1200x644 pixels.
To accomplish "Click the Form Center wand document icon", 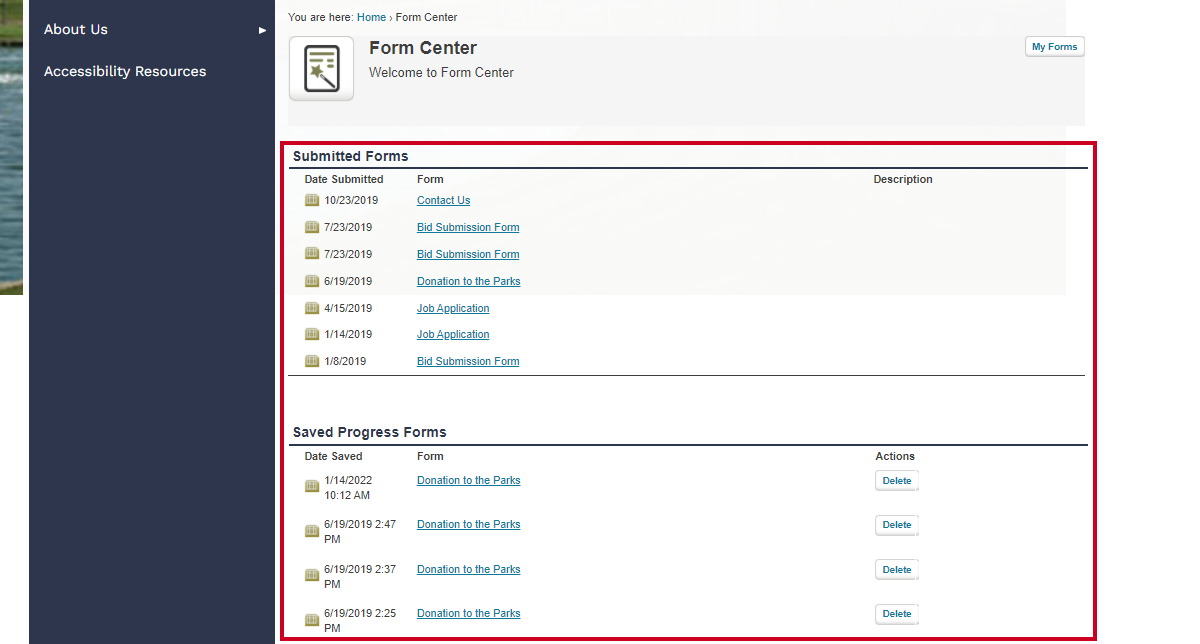I will [x=321, y=69].
